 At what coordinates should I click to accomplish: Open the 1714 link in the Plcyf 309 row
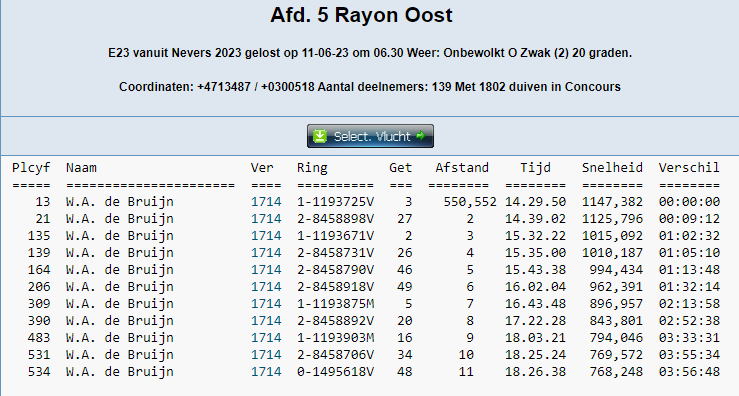pos(266,304)
